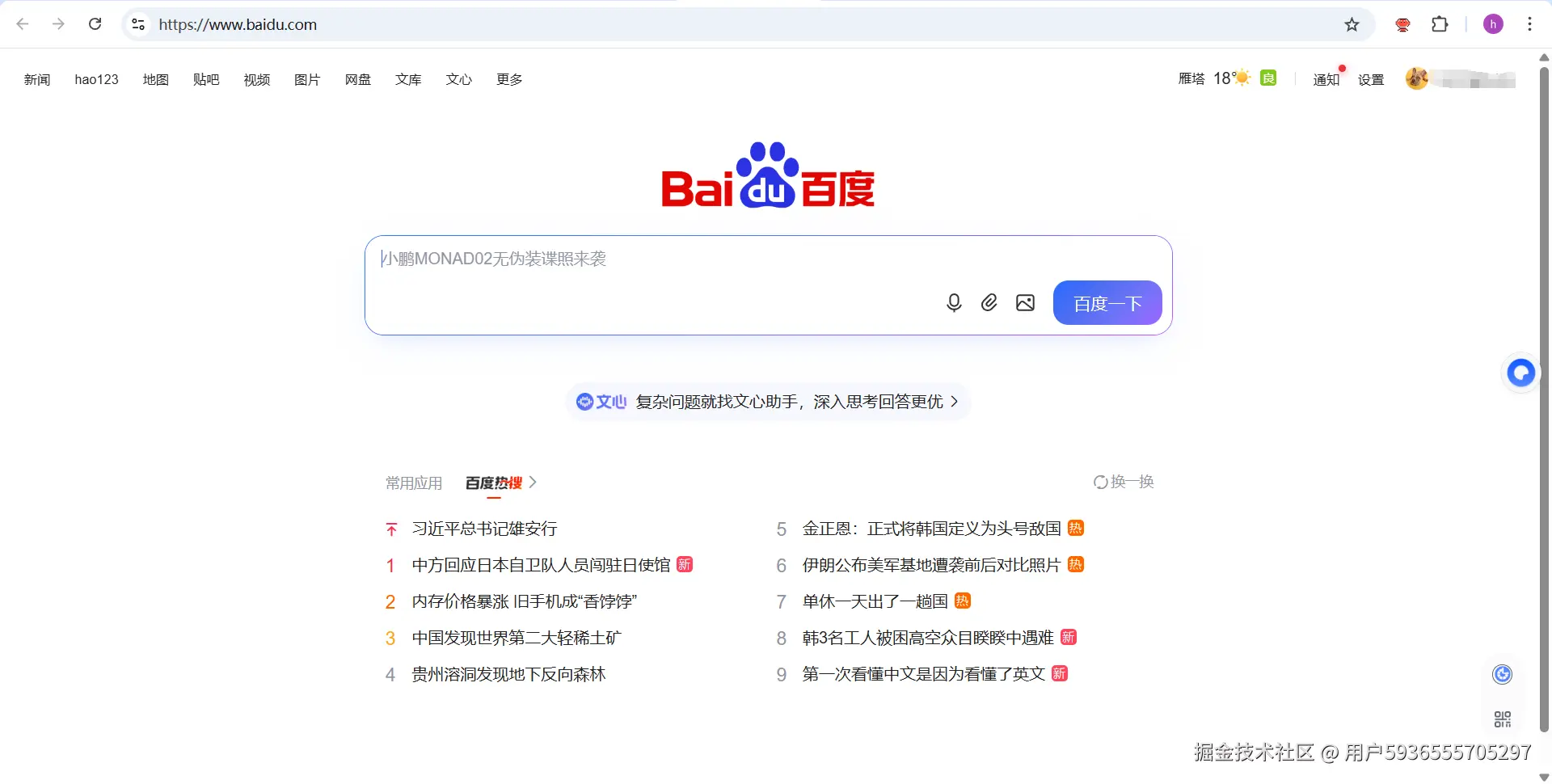The width and height of the screenshot is (1552, 784).
Task: Show the QR code icon
Action: (x=1502, y=719)
